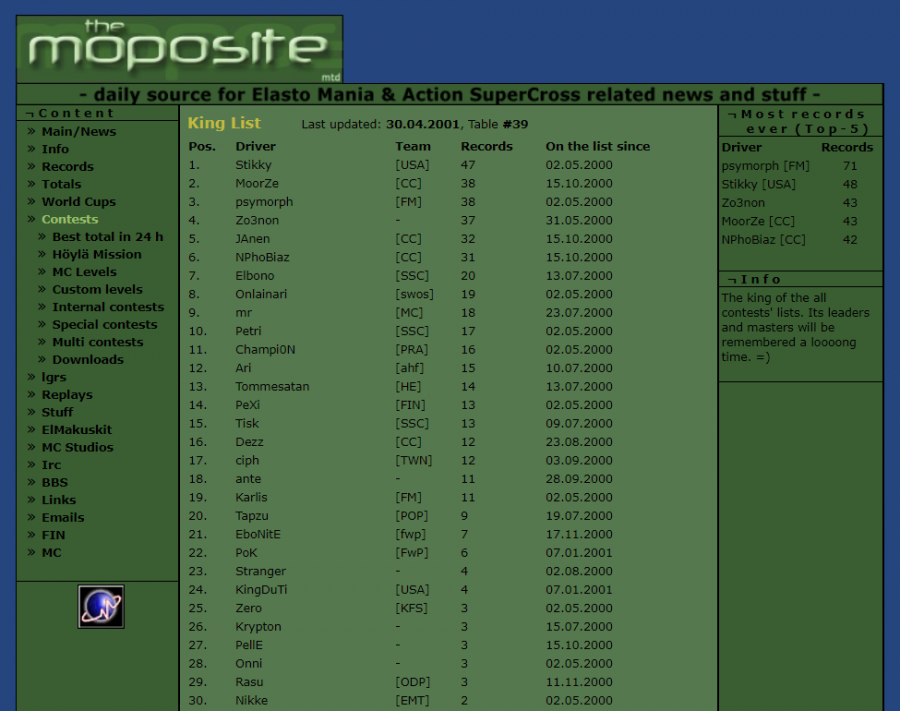900x711 pixels.
Task: Open Multi contests submenu item
Action: pos(96,342)
